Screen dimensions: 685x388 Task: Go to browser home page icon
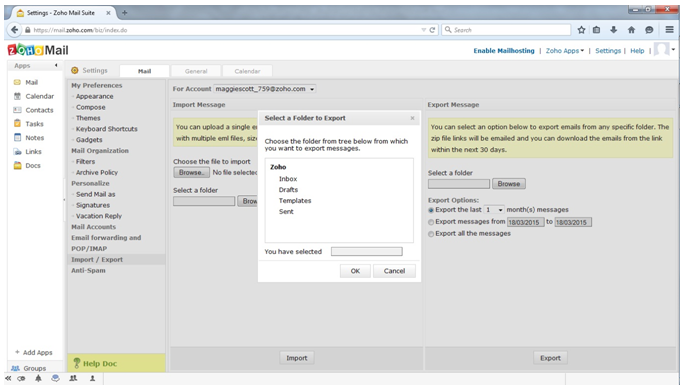(631, 30)
